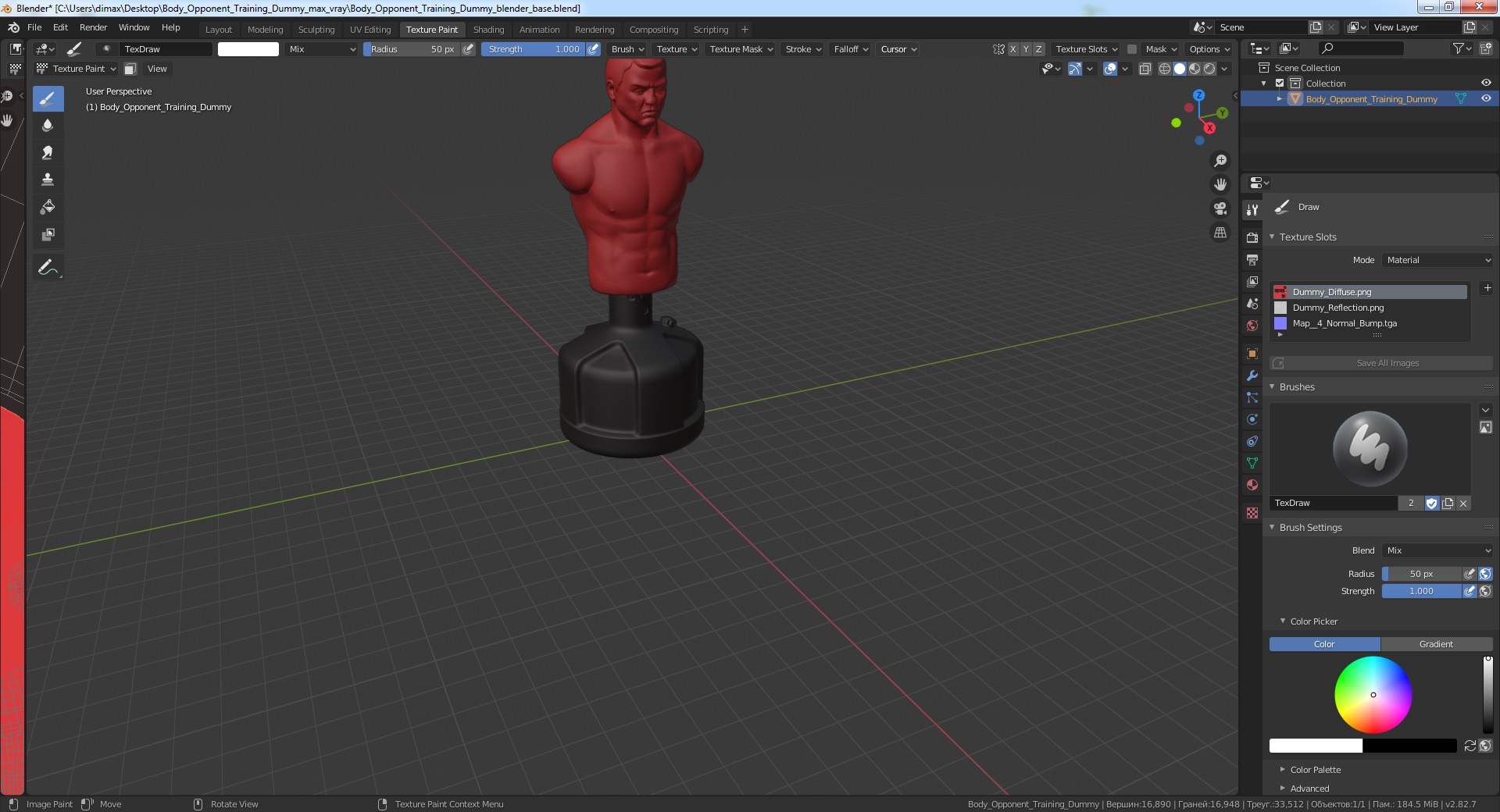Open the Brush popover

(x=627, y=49)
